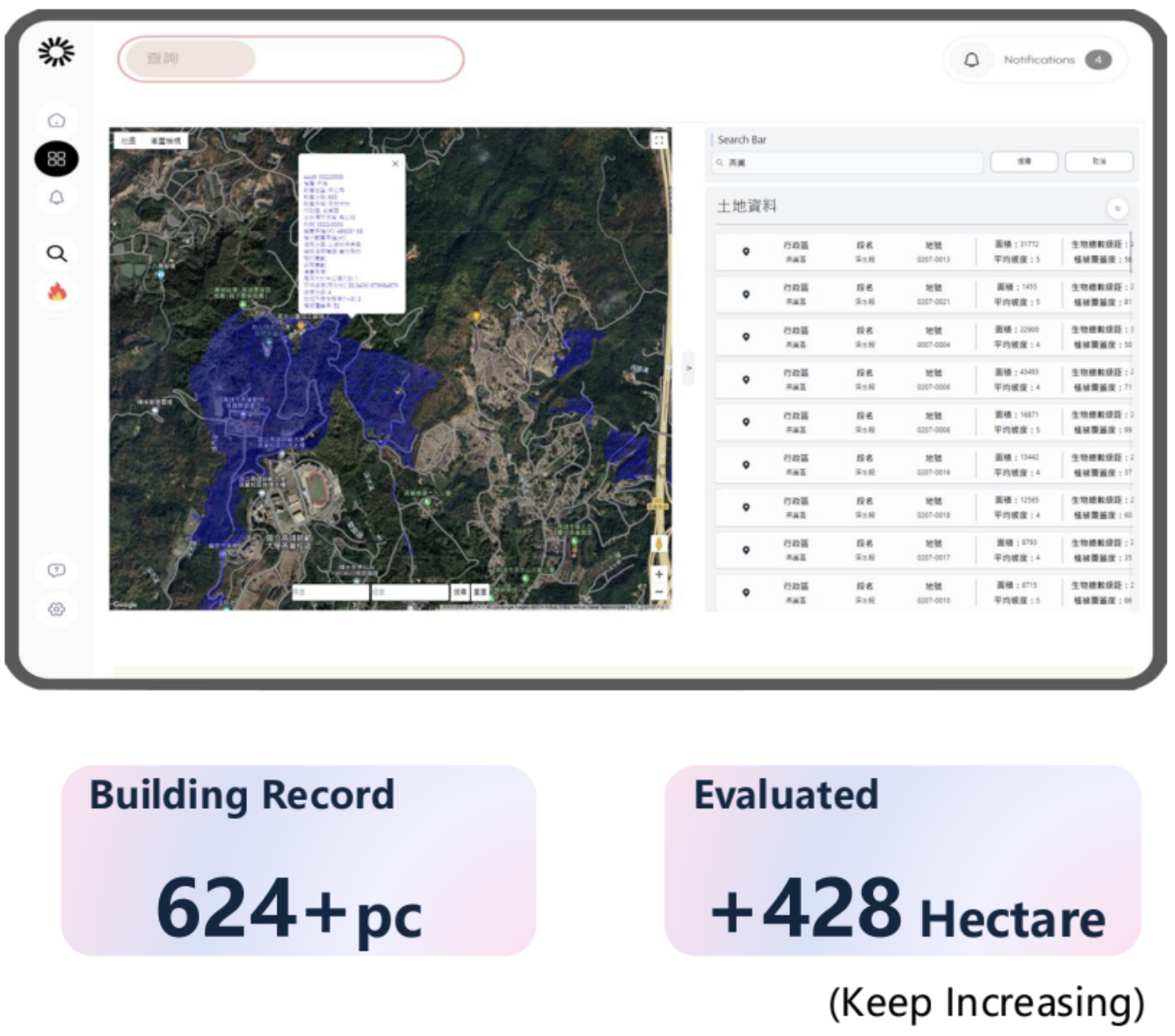Viewport: 1175px width, 1036px height.
Task: Click the pin icon for area 1455 row
Action: 746,294
